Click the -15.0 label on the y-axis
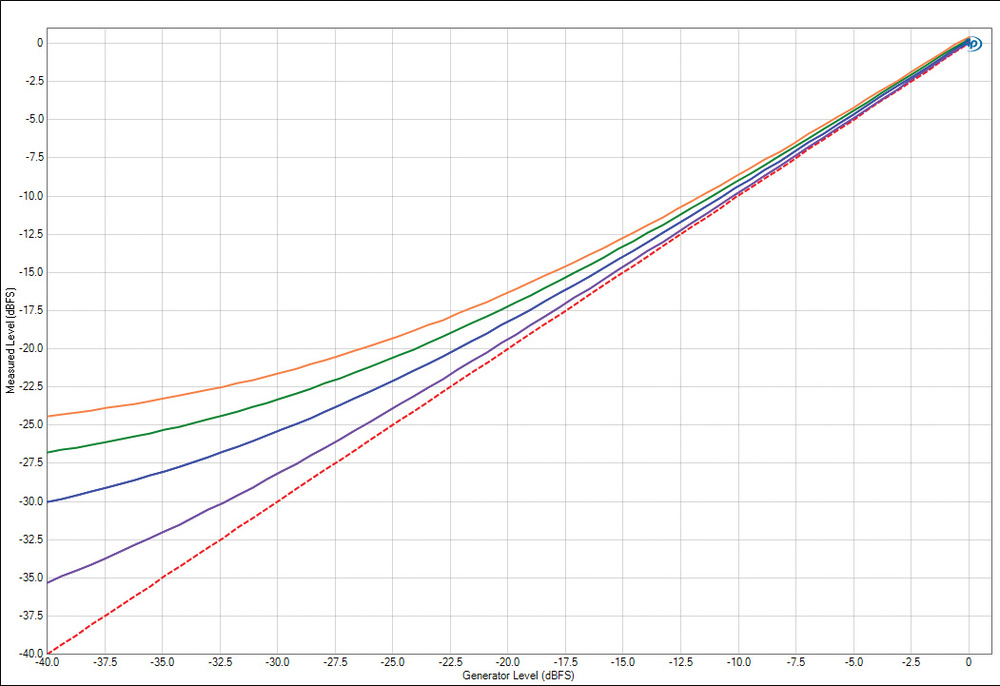Screen dimensions: 1000x686 click(33, 272)
